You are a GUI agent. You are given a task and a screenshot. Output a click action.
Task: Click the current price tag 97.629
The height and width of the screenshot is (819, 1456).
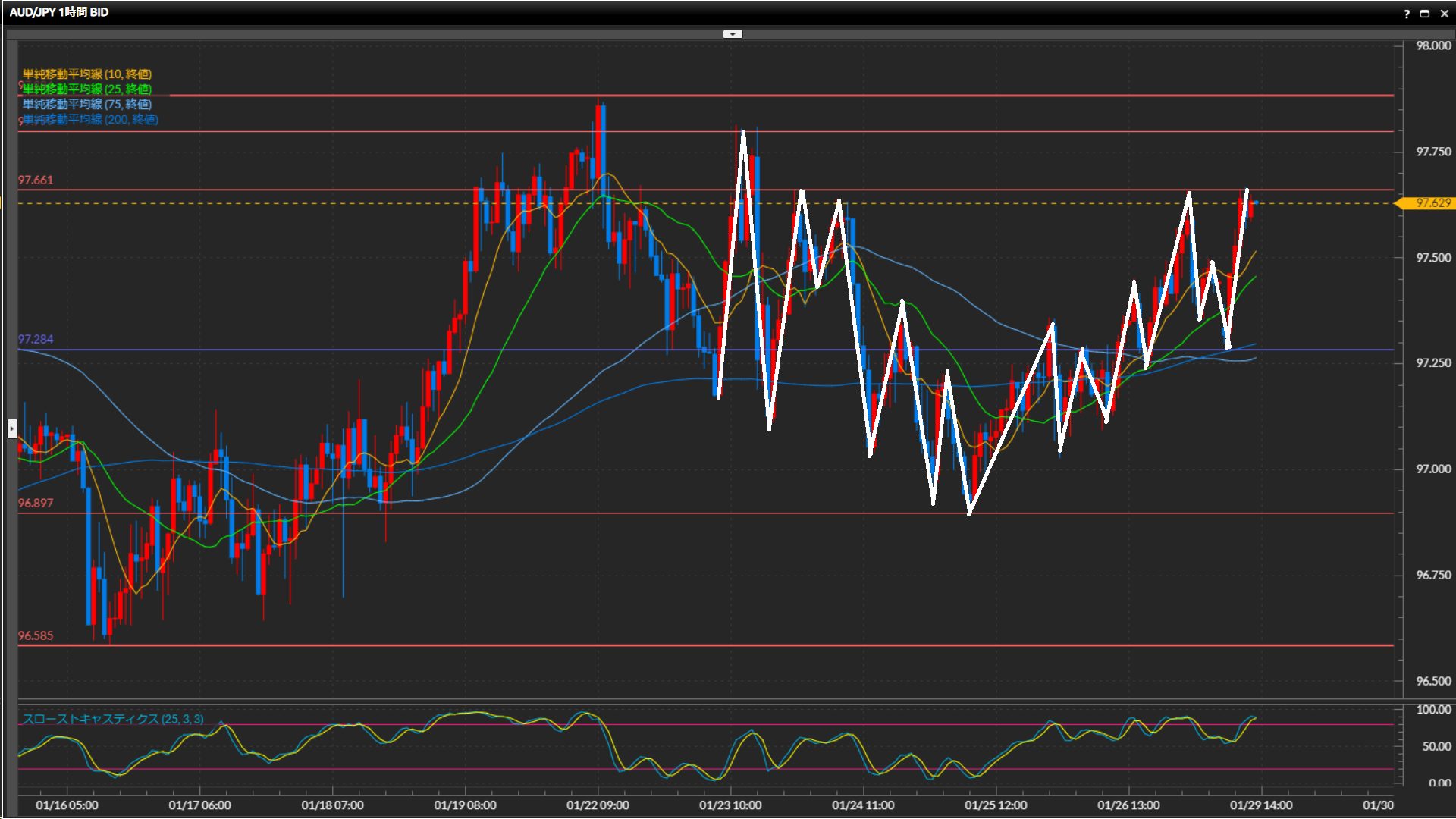(x=1432, y=203)
